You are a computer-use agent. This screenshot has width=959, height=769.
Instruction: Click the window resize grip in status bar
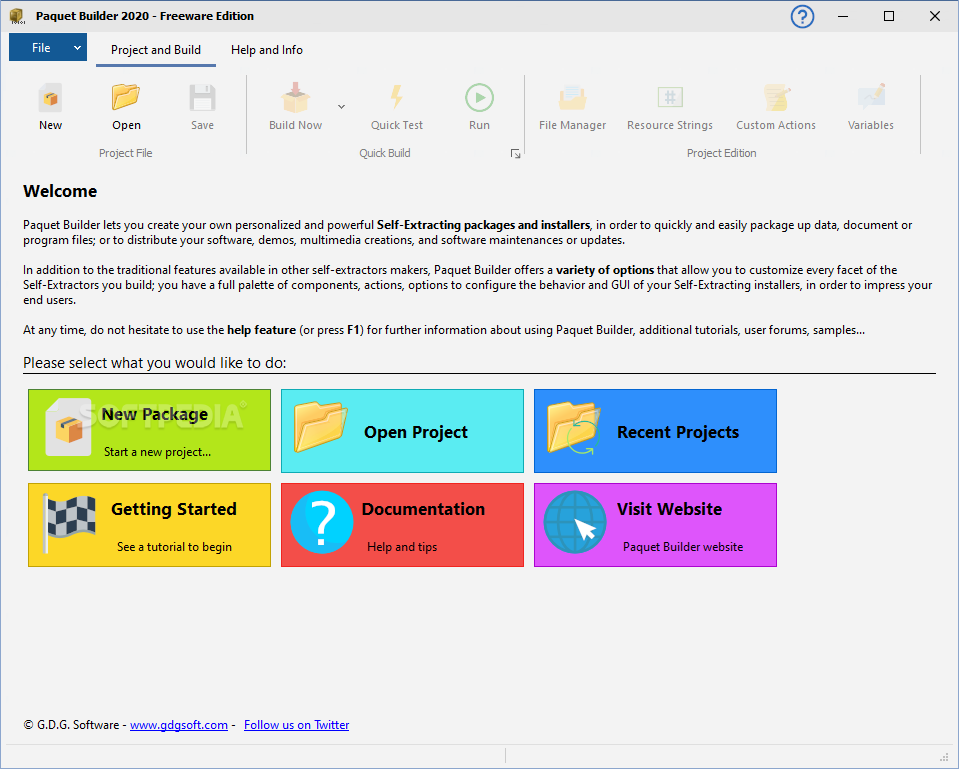[944, 757]
